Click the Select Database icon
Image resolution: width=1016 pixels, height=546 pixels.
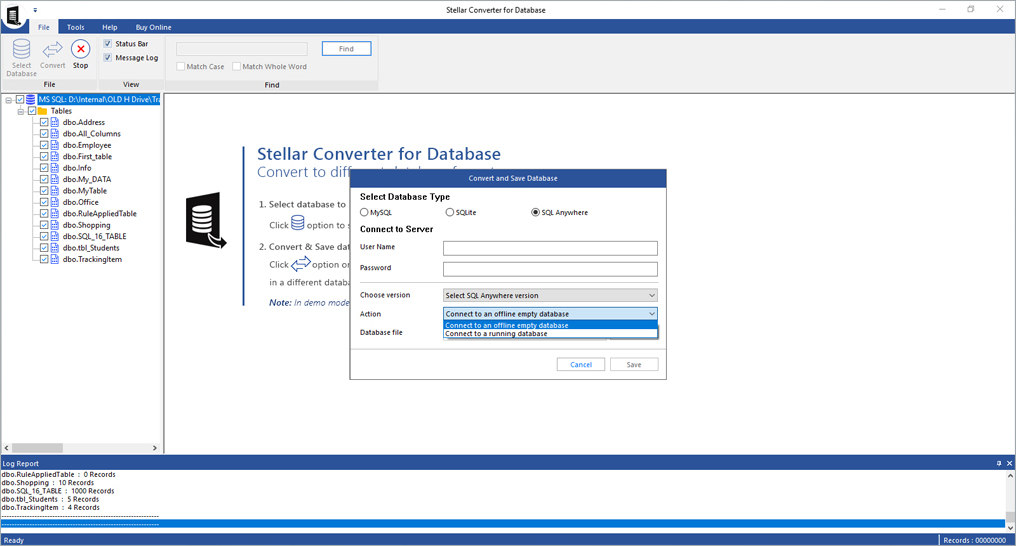tap(21, 49)
